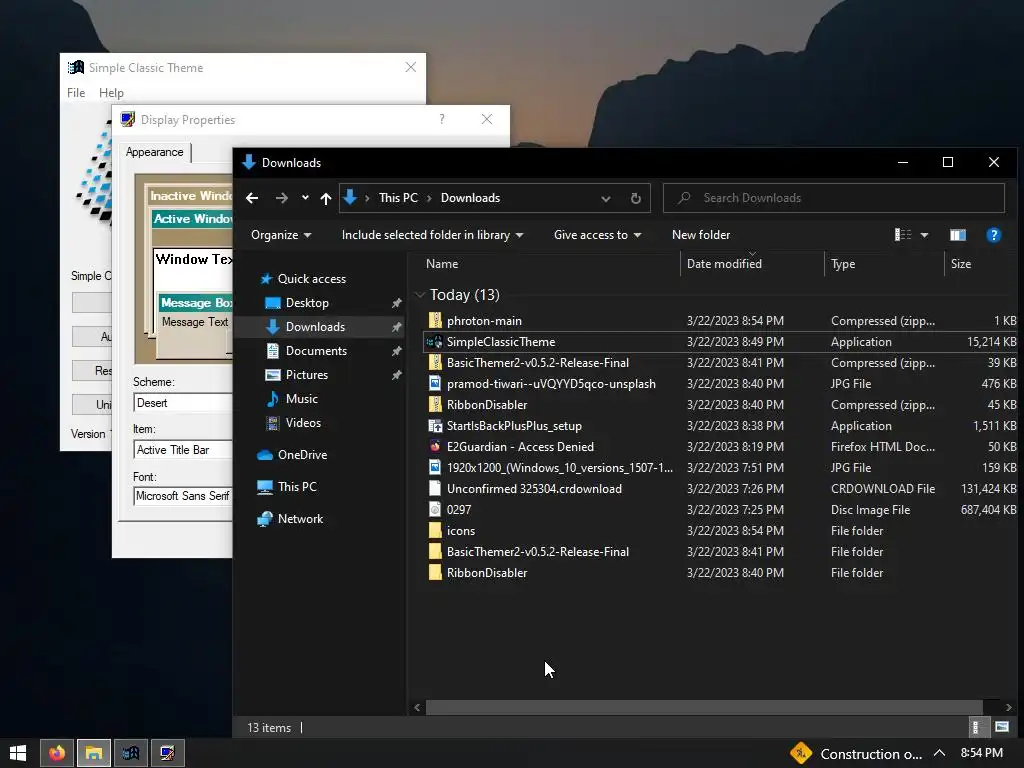Screen dimensions: 1024x768
Task: Click horizontal scrollbar in file list
Action: pos(704,707)
